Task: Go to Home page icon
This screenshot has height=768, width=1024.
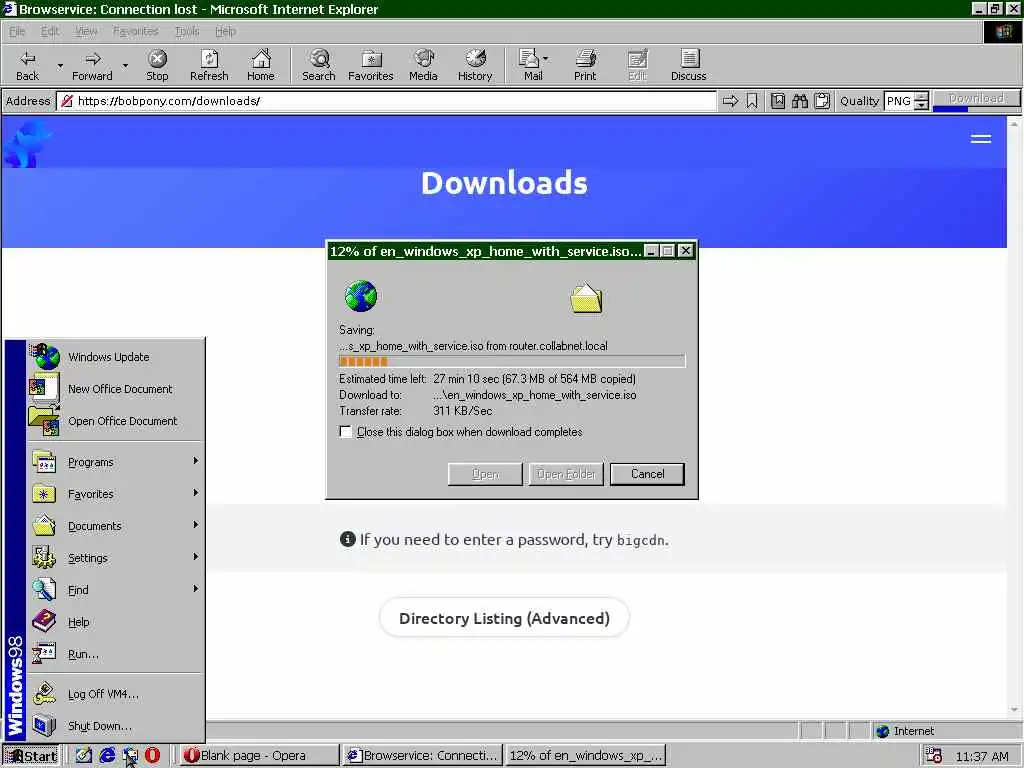Action: coord(261,65)
